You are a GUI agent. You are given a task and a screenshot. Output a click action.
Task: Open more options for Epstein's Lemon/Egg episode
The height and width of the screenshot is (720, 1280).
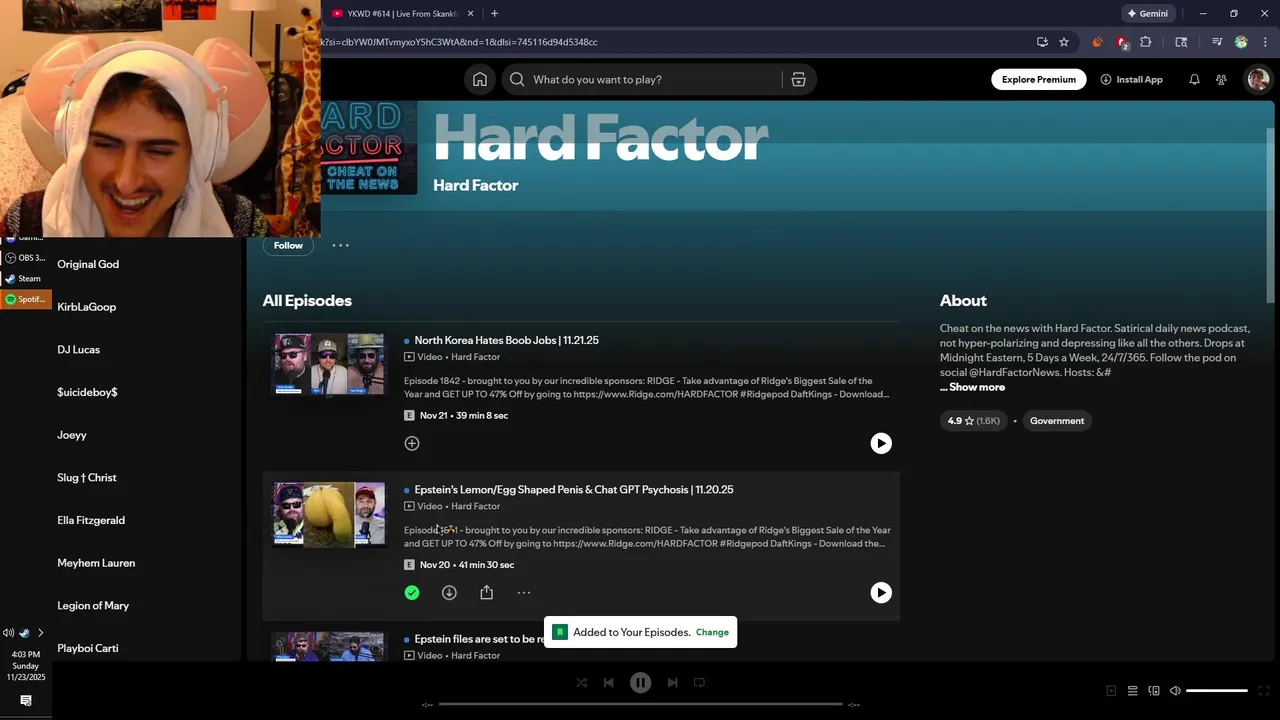524,593
